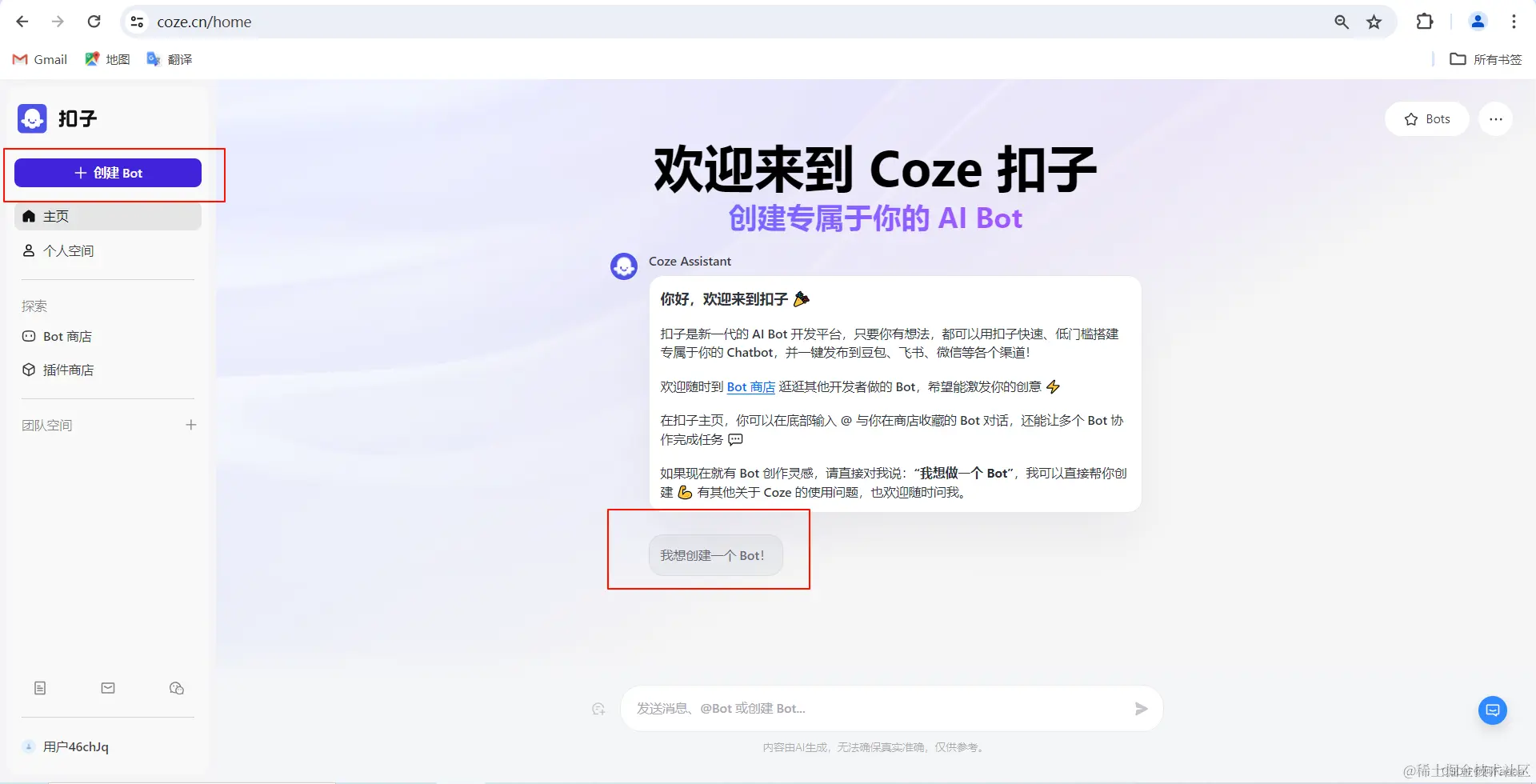Open the blue floating feedback chat button
The width and height of the screenshot is (1536, 784).
click(x=1493, y=710)
